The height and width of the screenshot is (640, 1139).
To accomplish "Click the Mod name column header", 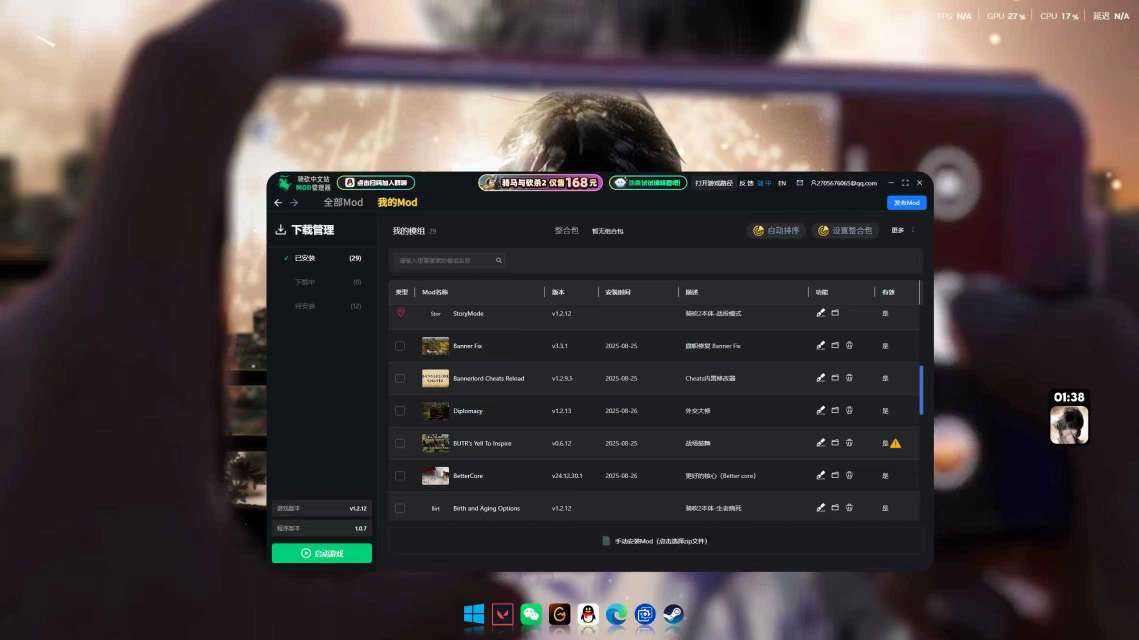I will [x=435, y=292].
